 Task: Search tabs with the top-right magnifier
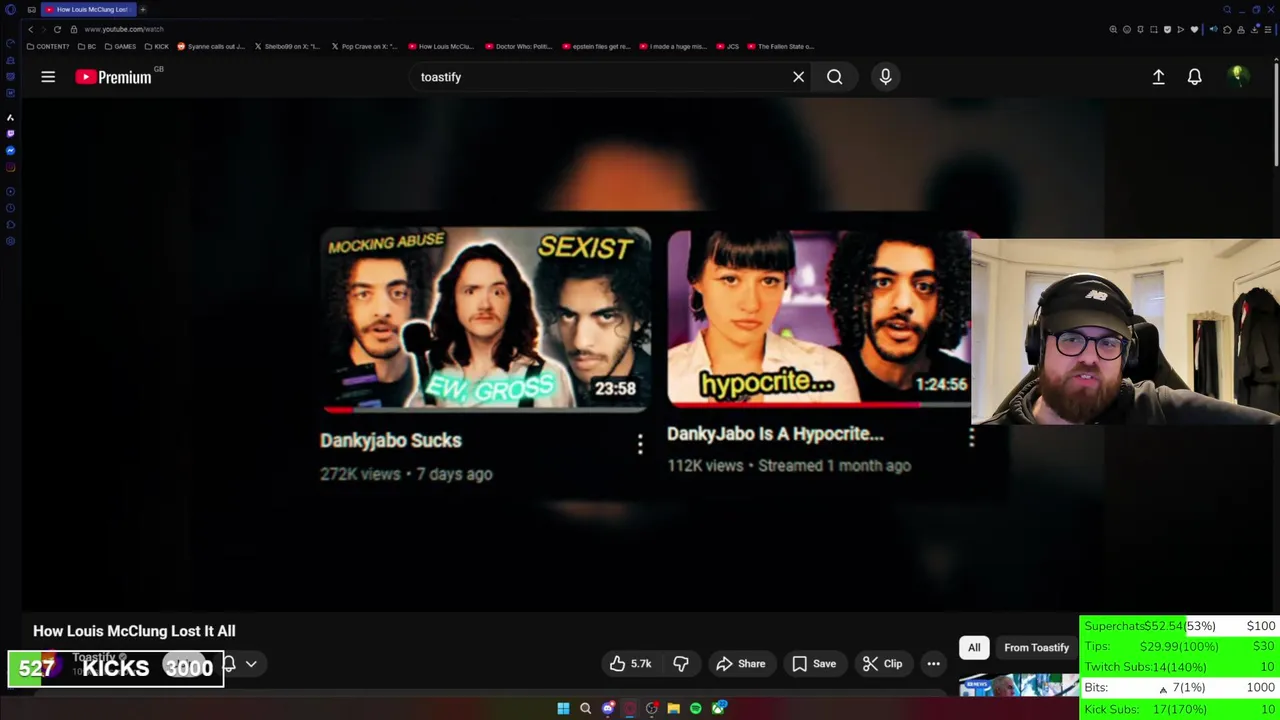pos(1227,10)
